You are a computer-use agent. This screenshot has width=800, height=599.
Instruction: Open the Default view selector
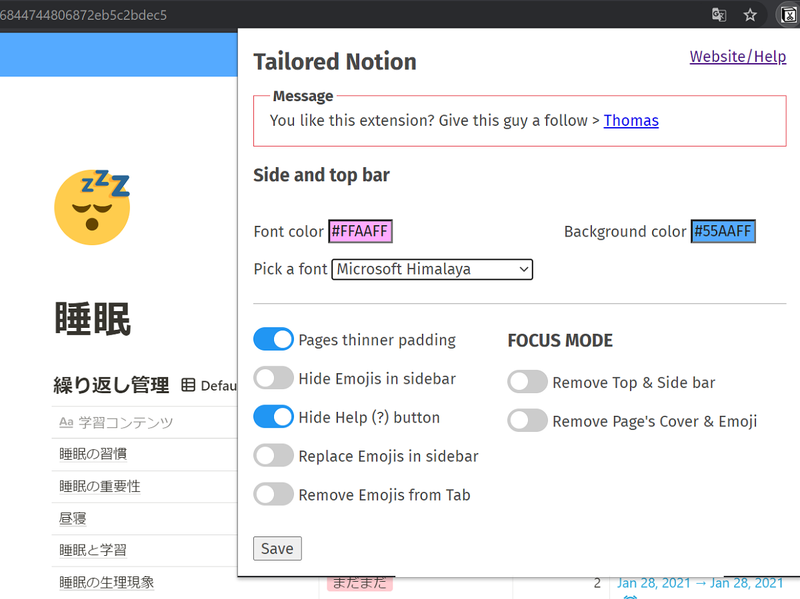(221, 385)
